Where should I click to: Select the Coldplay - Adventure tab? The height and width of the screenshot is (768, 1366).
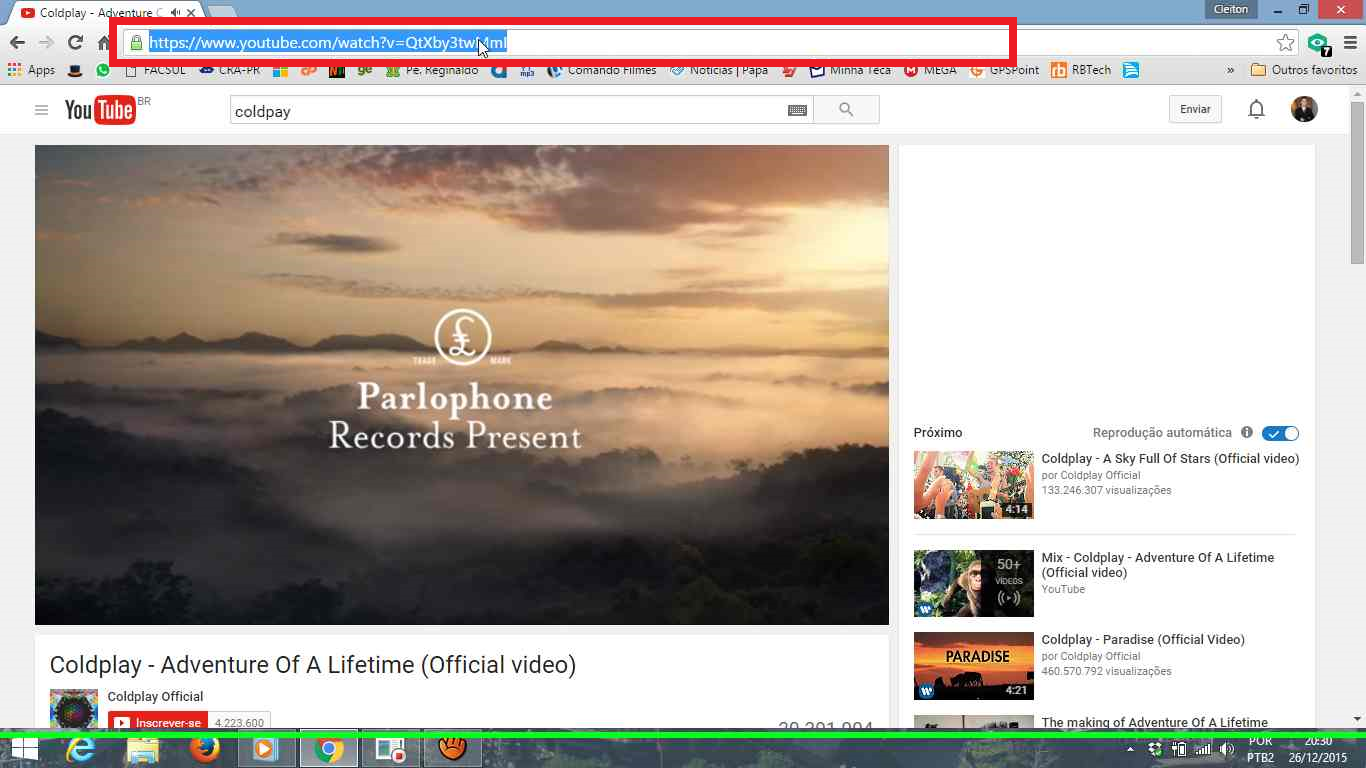(x=100, y=12)
